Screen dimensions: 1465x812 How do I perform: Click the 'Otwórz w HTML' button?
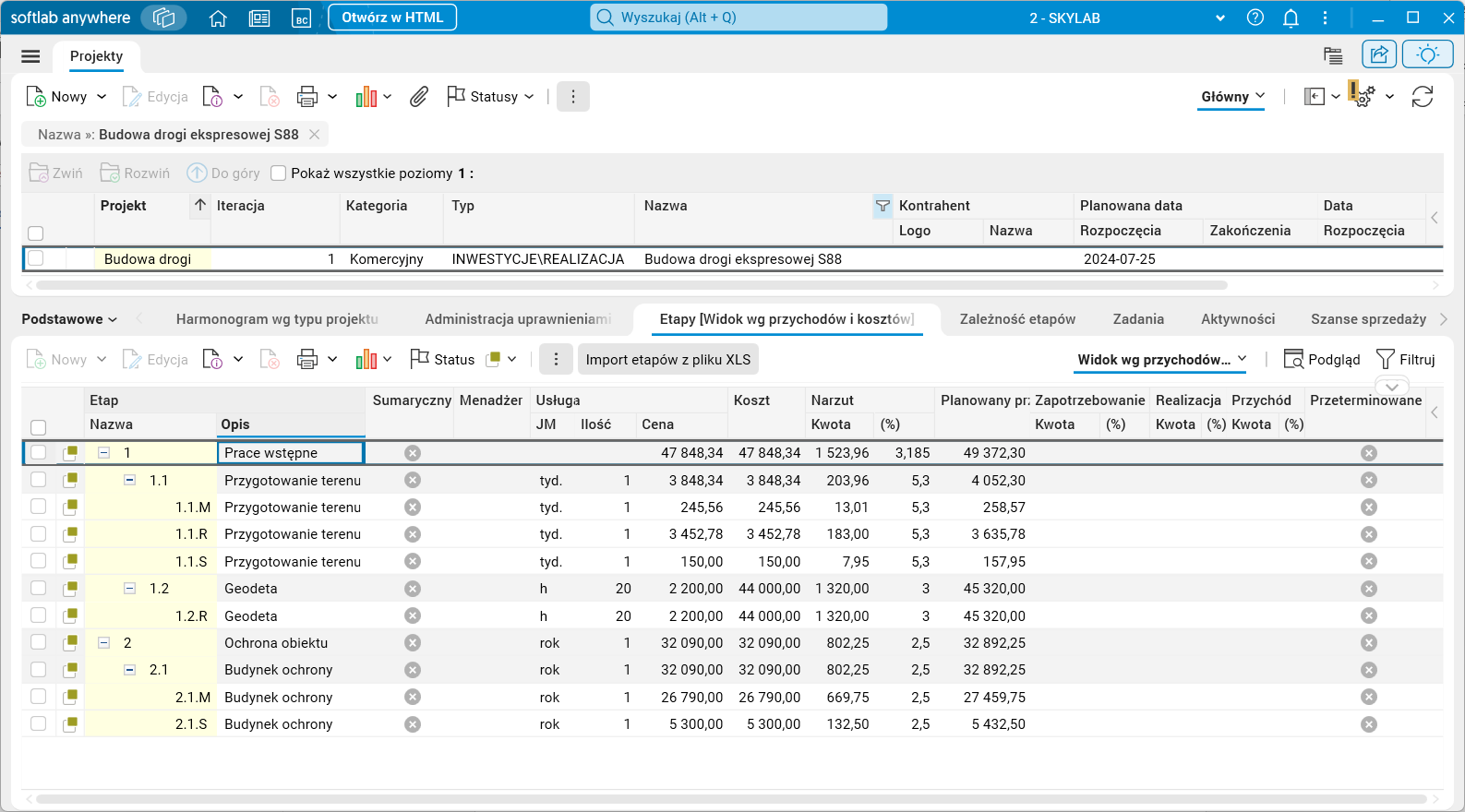click(392, 18)
